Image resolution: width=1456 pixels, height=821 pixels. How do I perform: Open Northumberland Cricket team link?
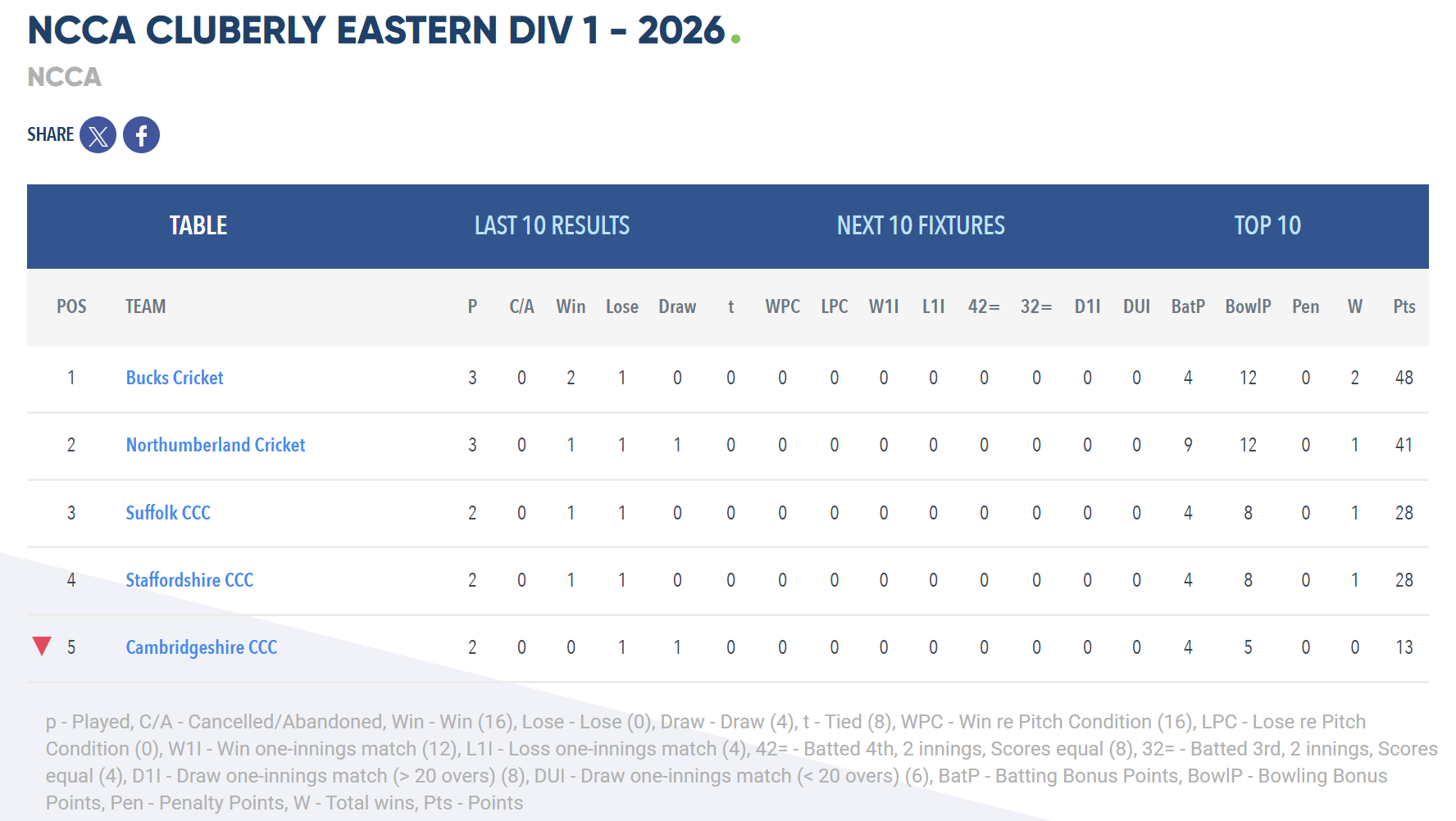point(216,445)
